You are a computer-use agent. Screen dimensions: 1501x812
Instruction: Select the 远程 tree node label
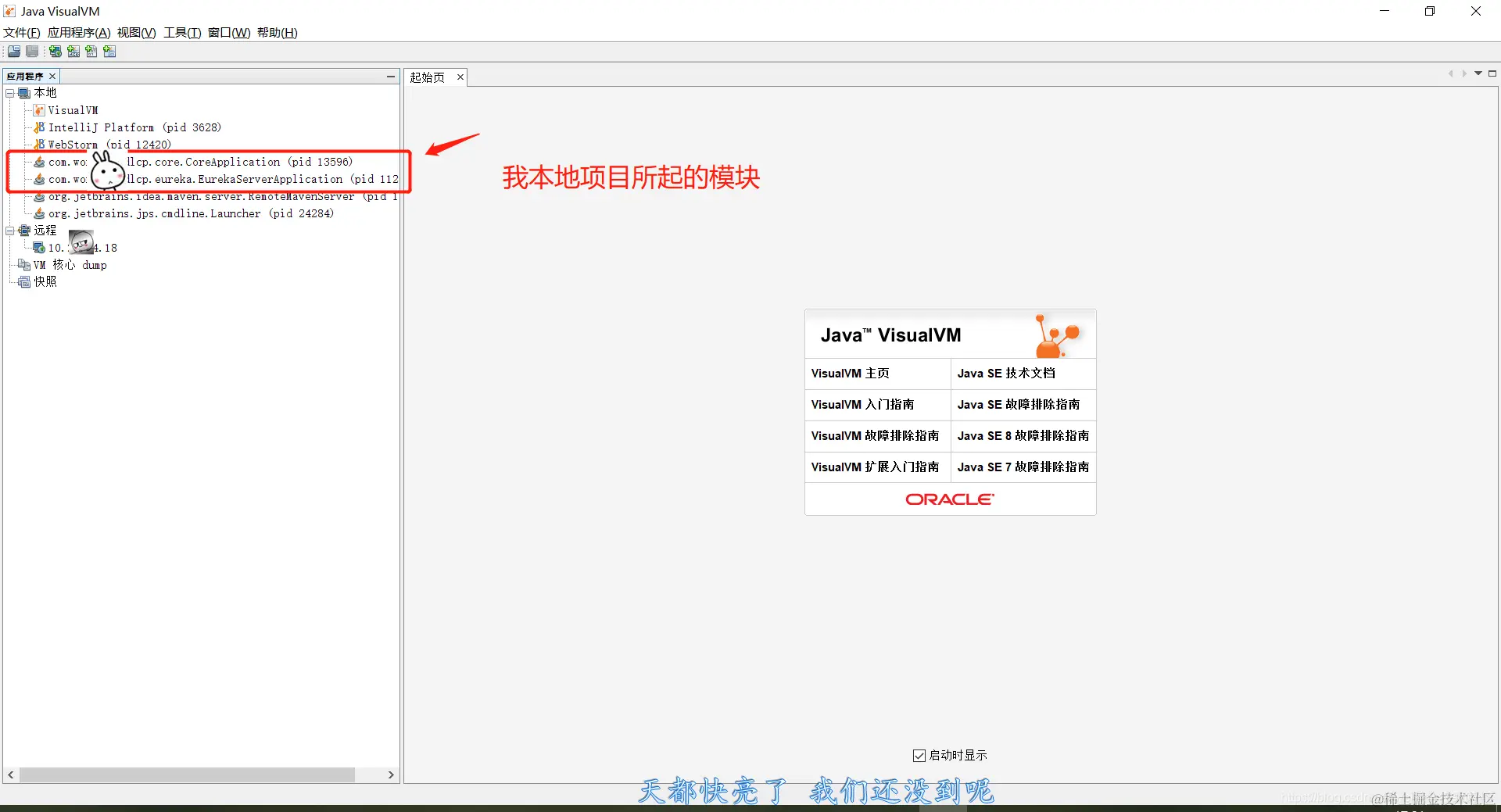45,231
